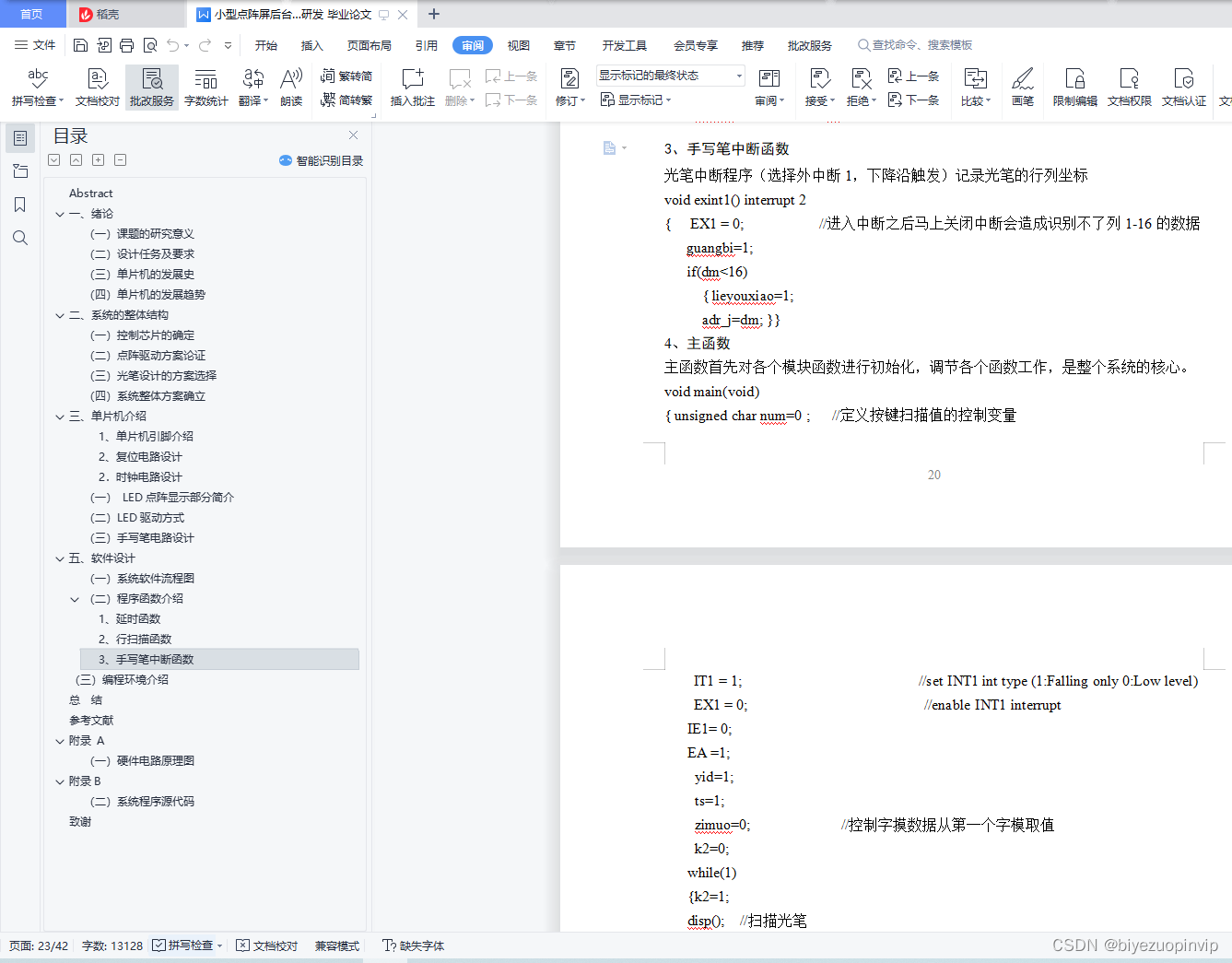
Task: Open the 字数统计 word count tool
Action: point(205,88)
